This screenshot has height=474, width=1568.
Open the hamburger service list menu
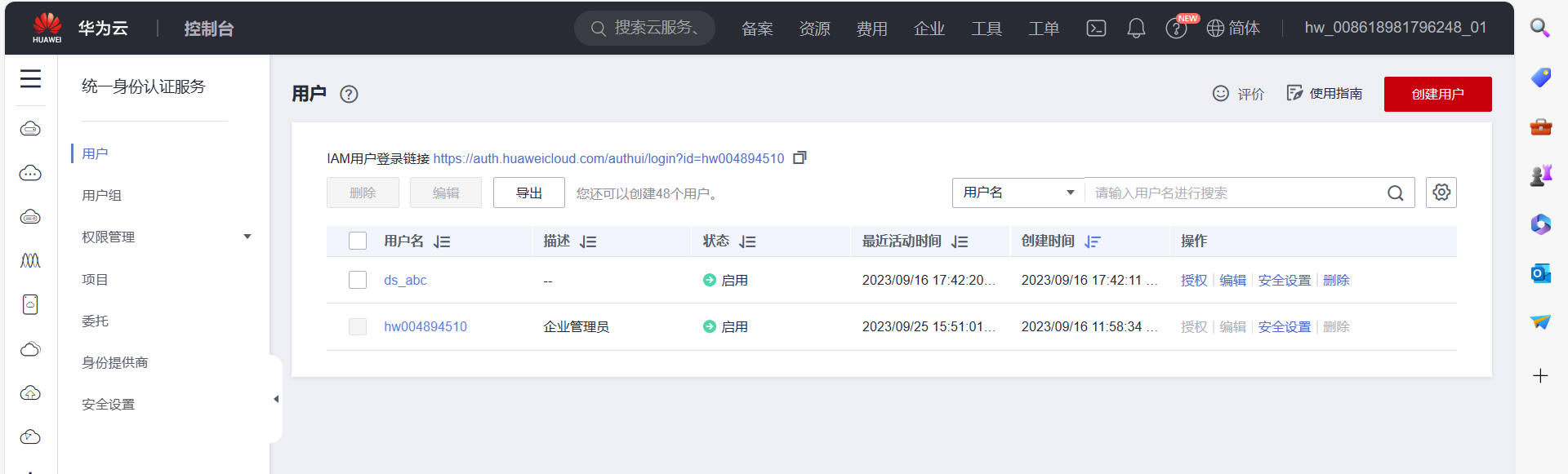click(x=30, y=78)
